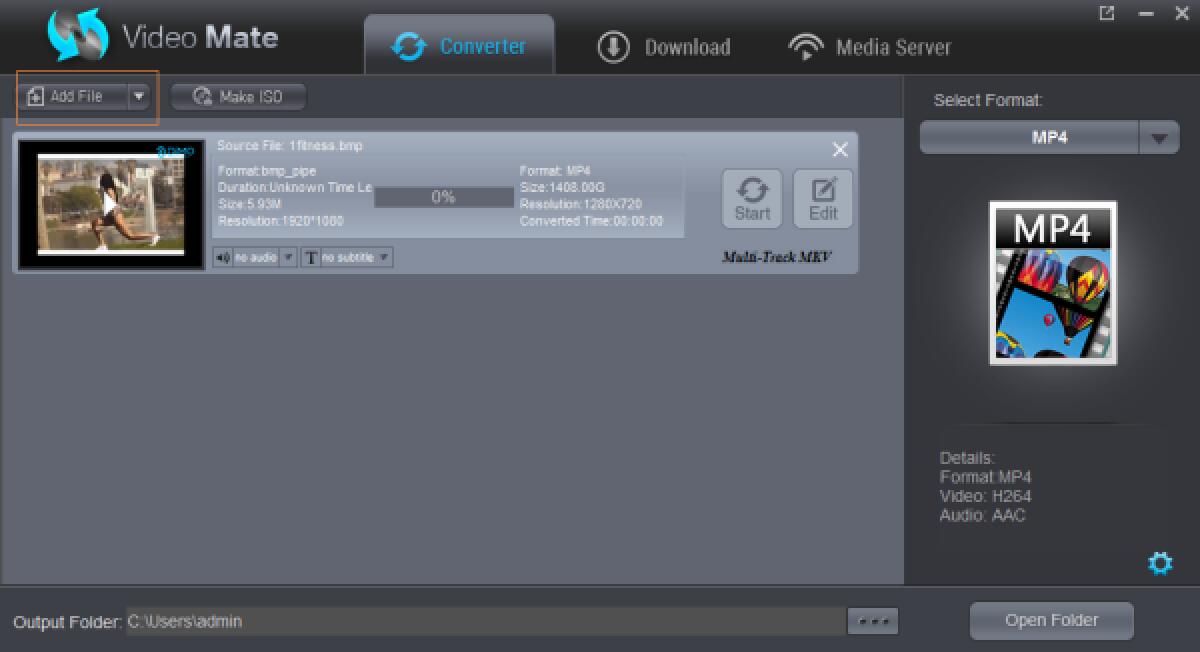1200x652 pixels.
Task: Click the Download arrow icon
Action: click(x=613, y=46)
